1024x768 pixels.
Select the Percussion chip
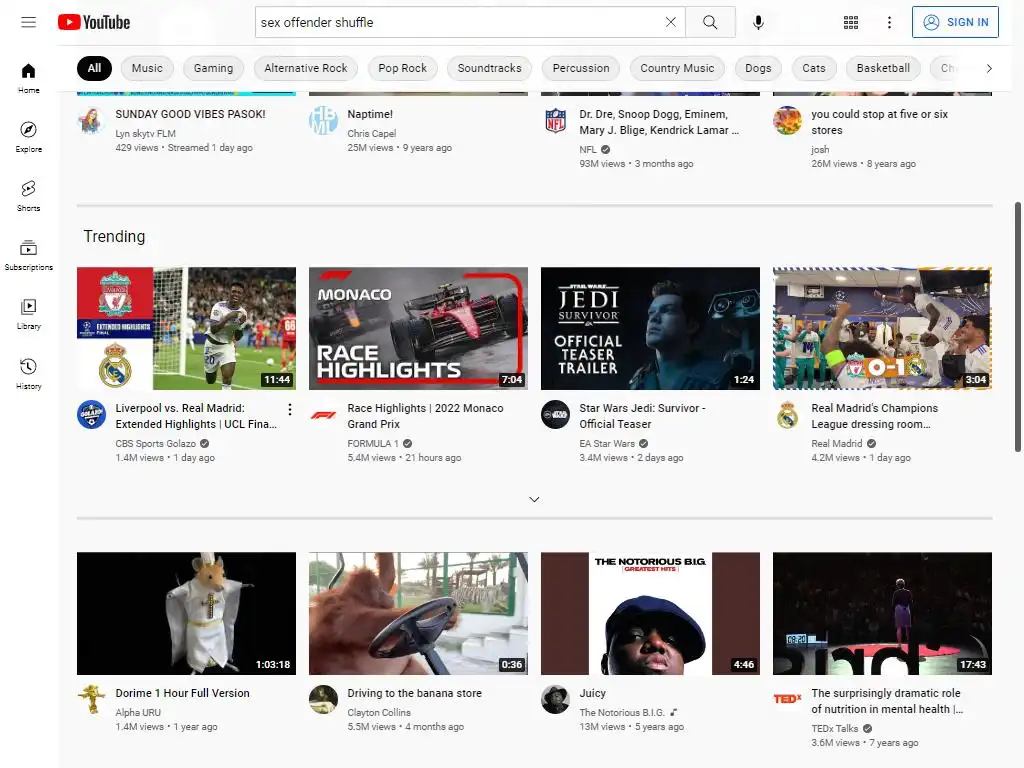[581, 68]
